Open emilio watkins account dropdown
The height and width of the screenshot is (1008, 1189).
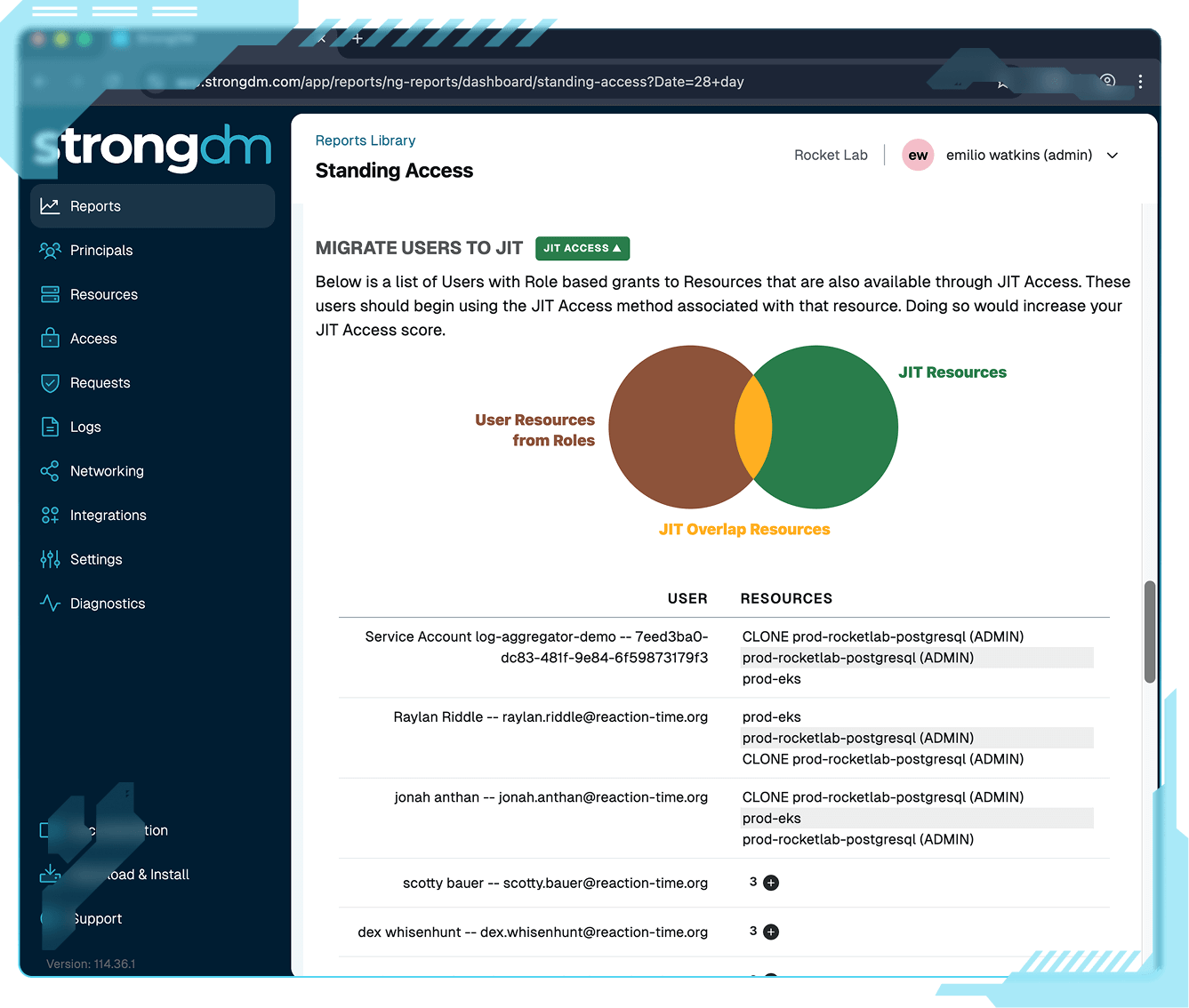1112,156
